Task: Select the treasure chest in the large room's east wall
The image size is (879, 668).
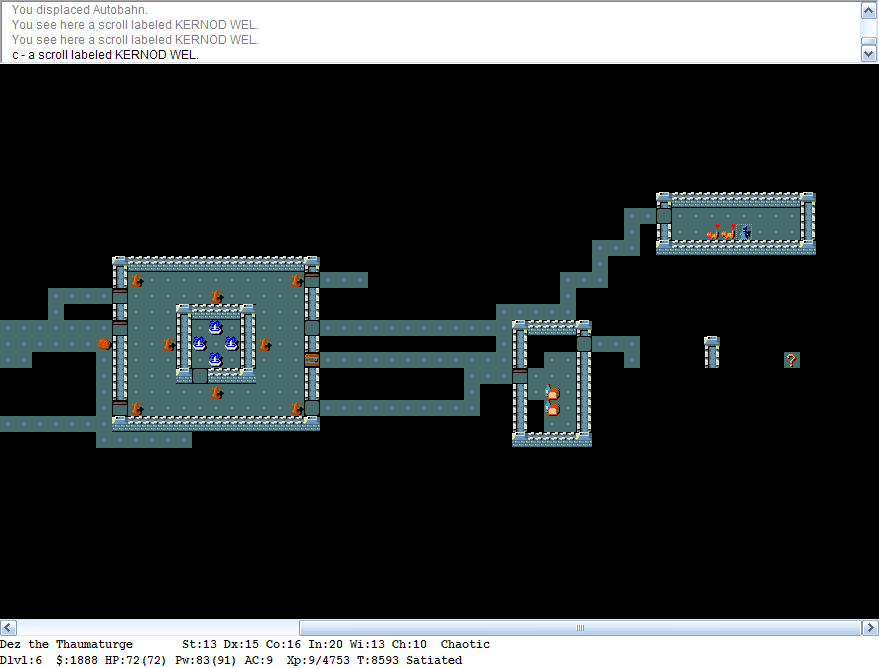Action: (312, 360)
